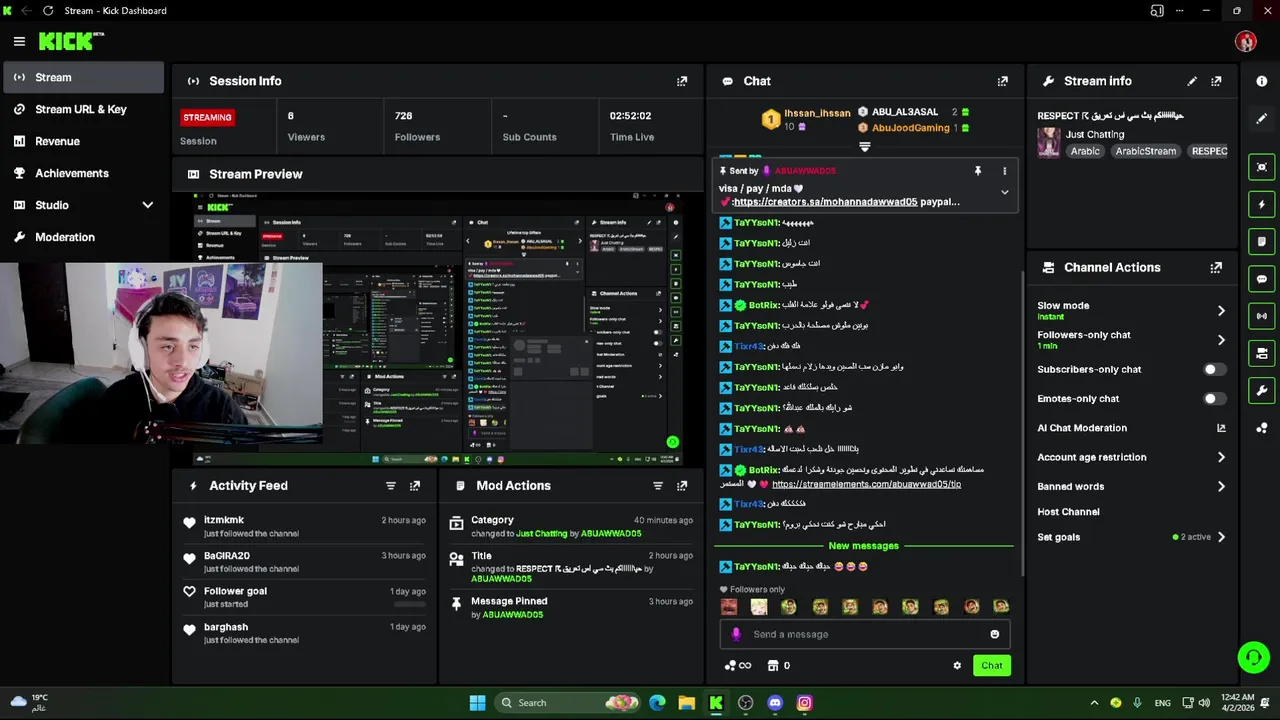1280x720 pixels.
Task: Open chat settings gear icon
Action: [957, 666]
